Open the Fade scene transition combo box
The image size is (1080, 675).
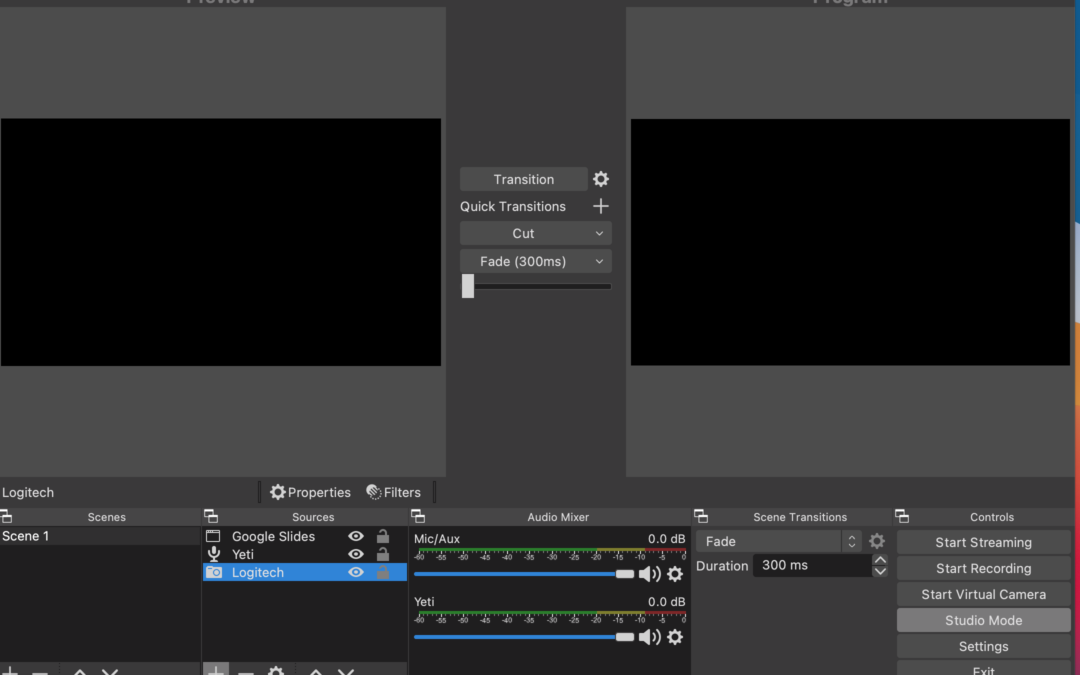tap(778, 541)
